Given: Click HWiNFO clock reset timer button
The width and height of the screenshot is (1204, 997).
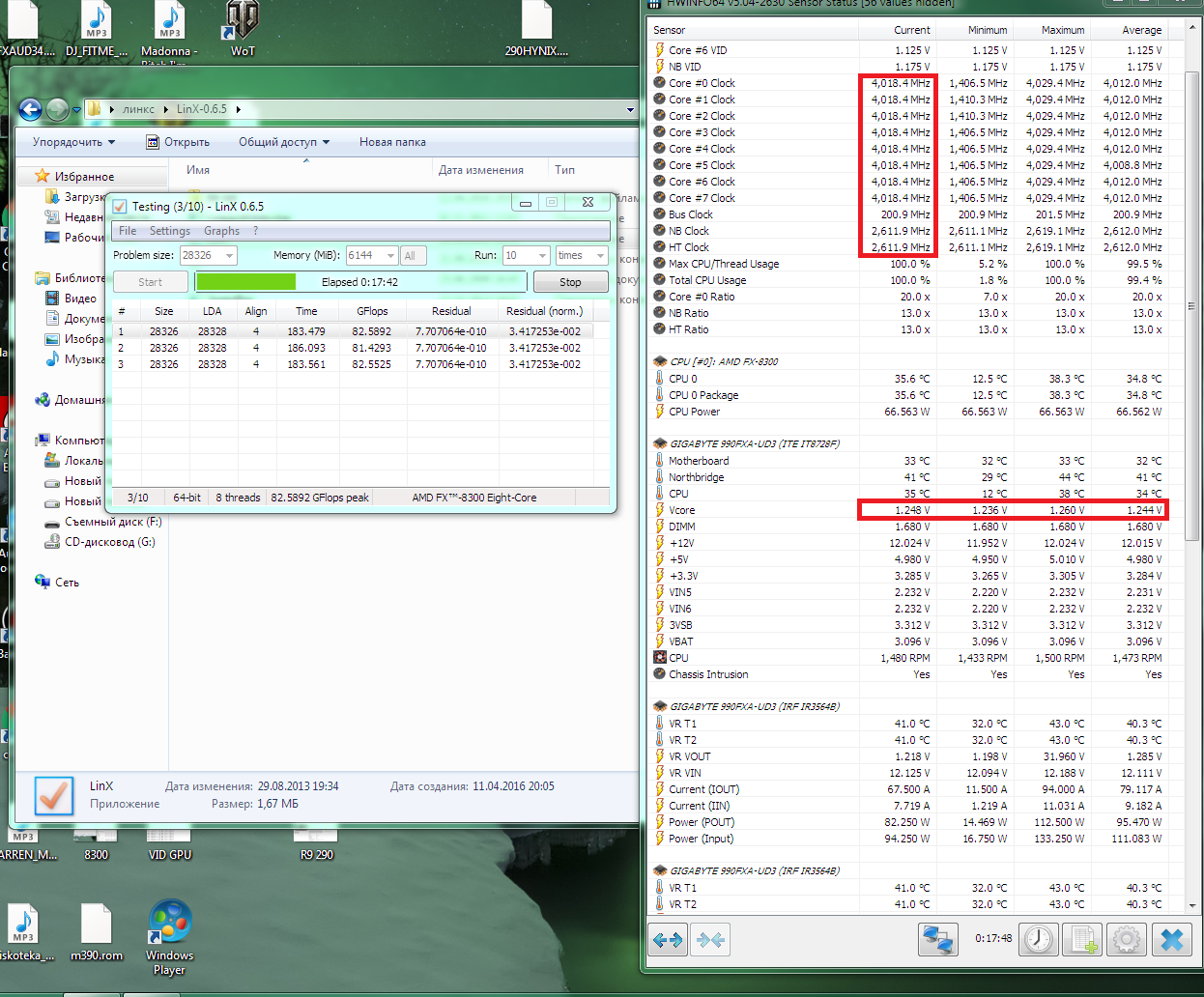Looking at the screenshot, I should click(1039, 939).
